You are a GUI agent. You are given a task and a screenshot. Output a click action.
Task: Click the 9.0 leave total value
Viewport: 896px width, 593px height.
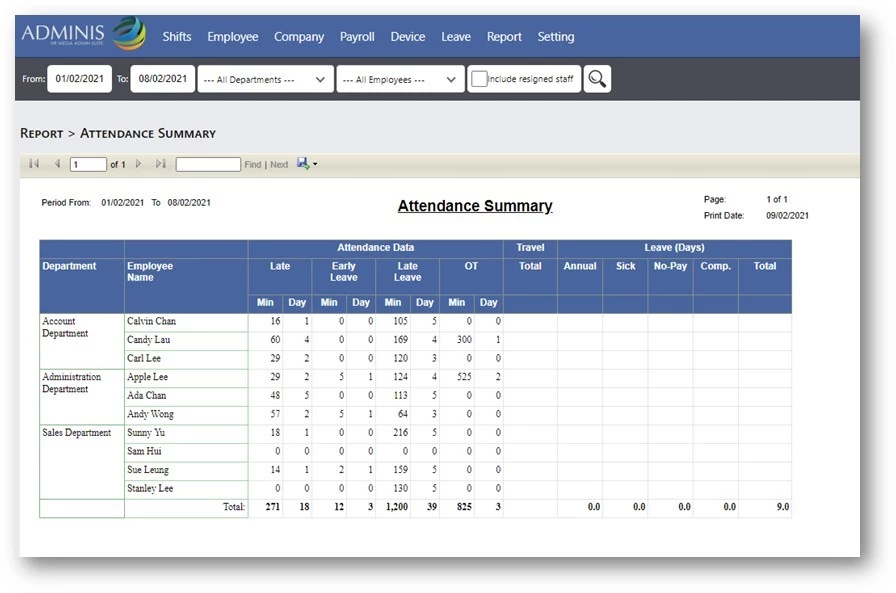point(783,507)
